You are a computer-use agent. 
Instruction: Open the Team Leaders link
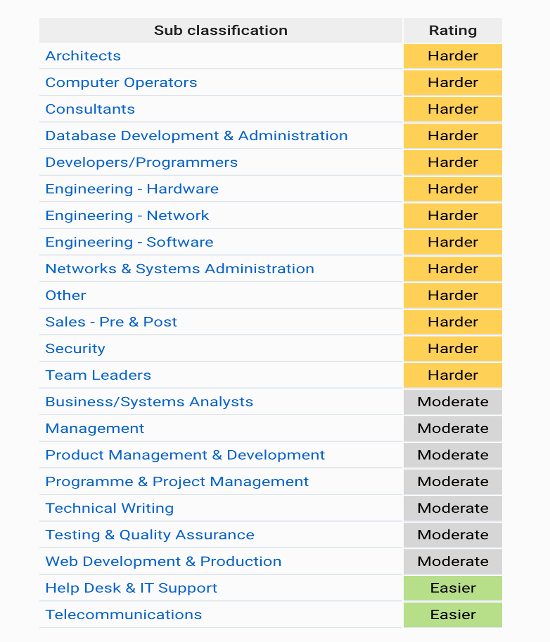(x=98, y=375)
